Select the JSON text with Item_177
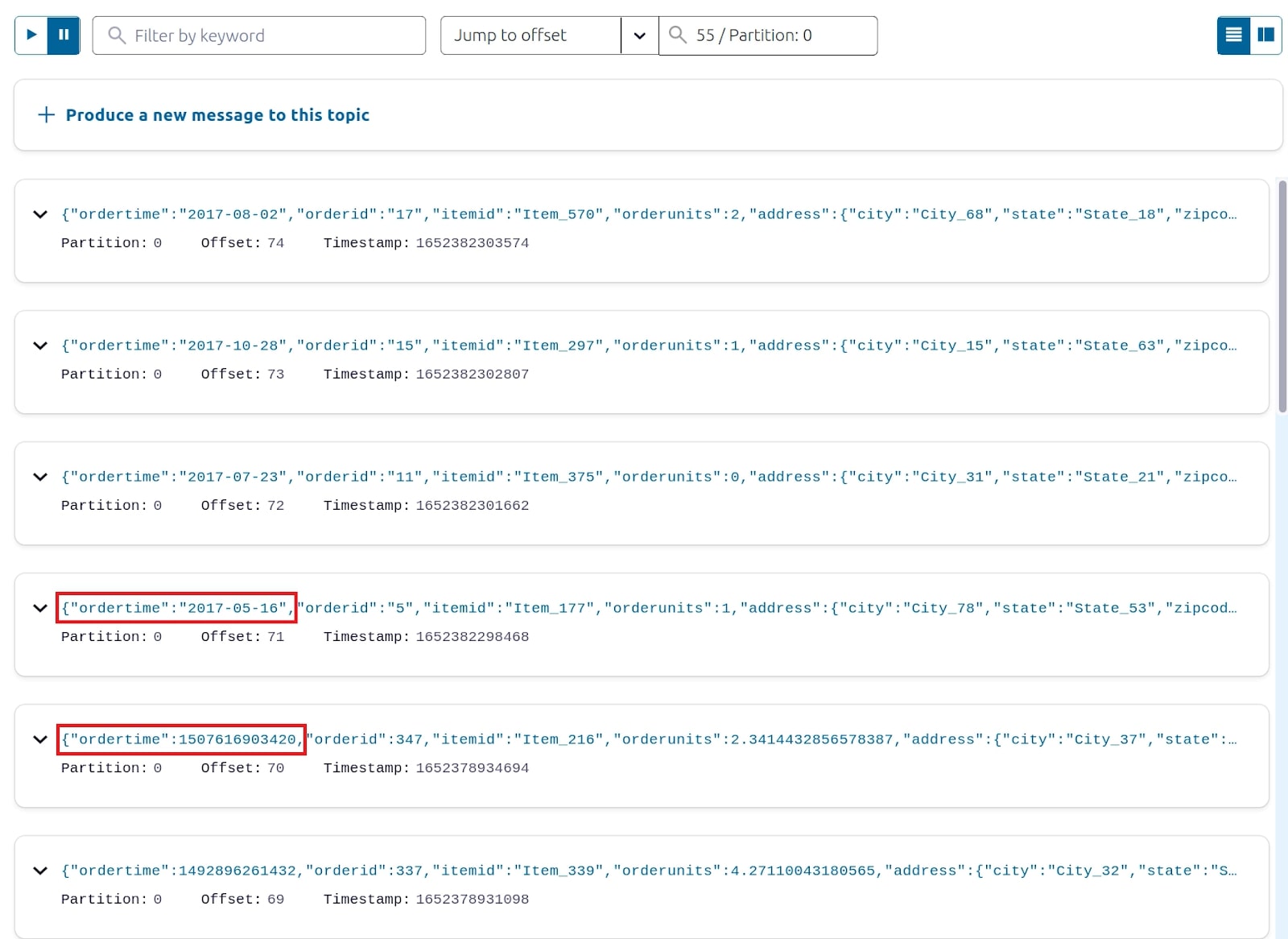 pyautogui.click(x=649, y=608)
